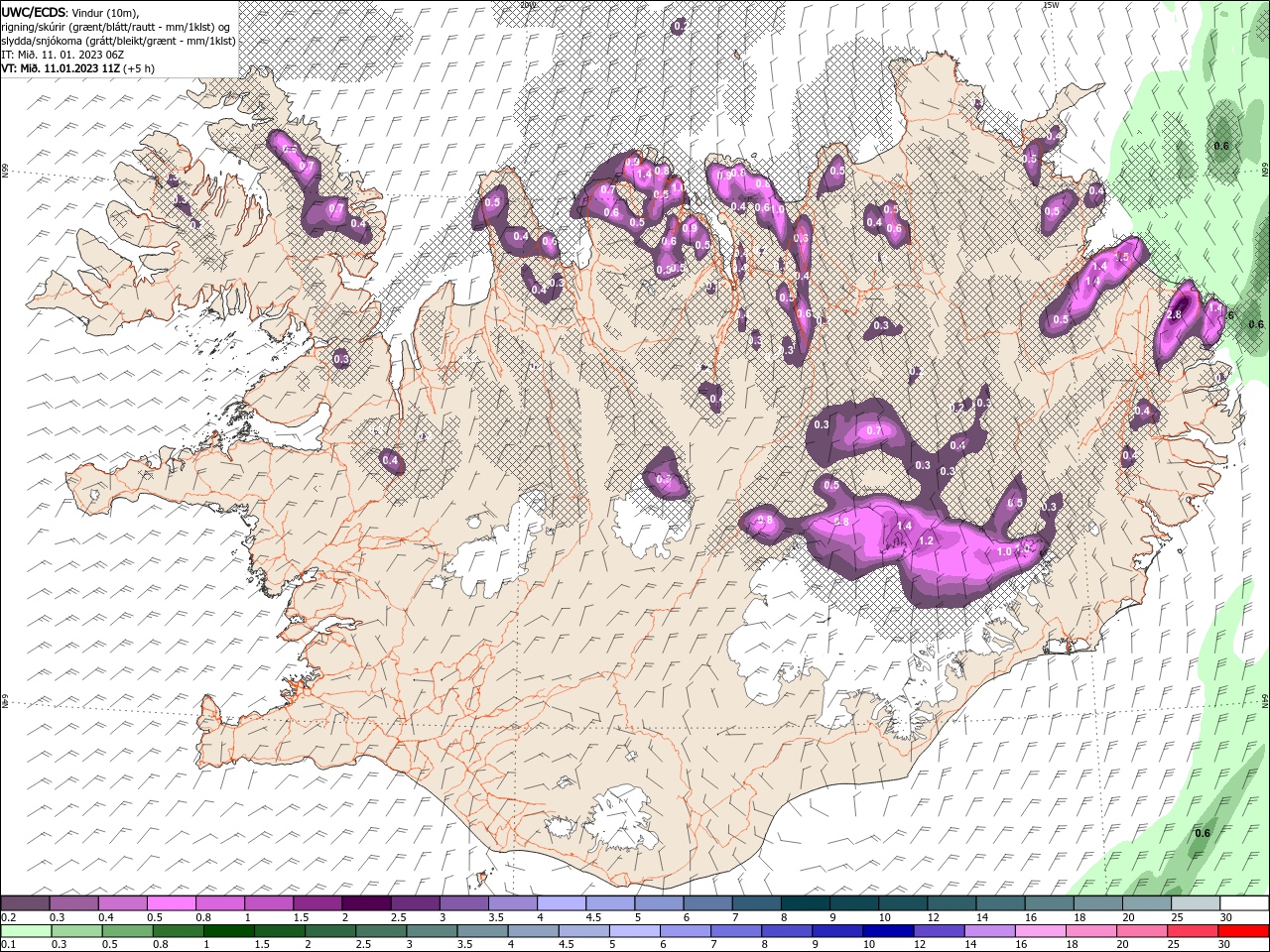Click the '15W' longitude label
Viewport: 1270px width, 952px height.
click(x=1051, y=5)
